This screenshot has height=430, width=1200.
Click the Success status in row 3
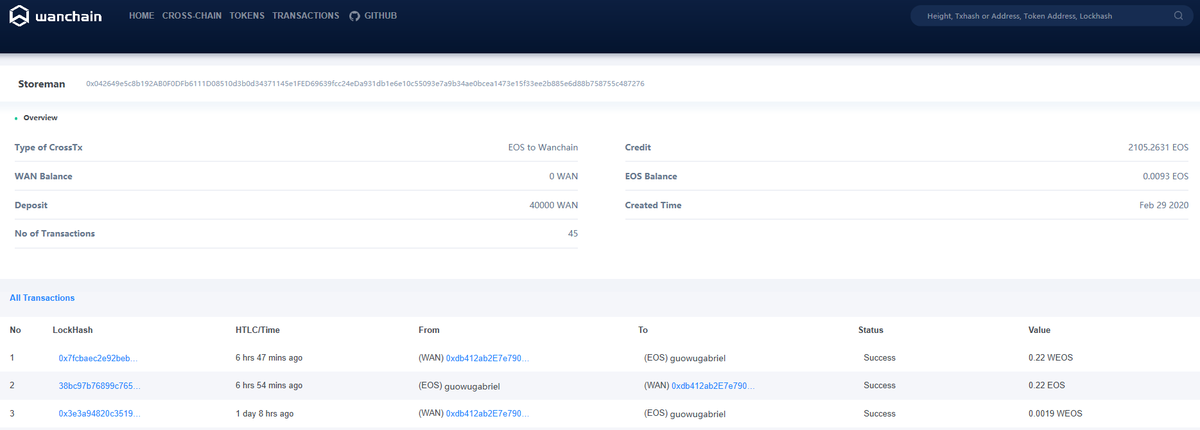click(879, 414)
